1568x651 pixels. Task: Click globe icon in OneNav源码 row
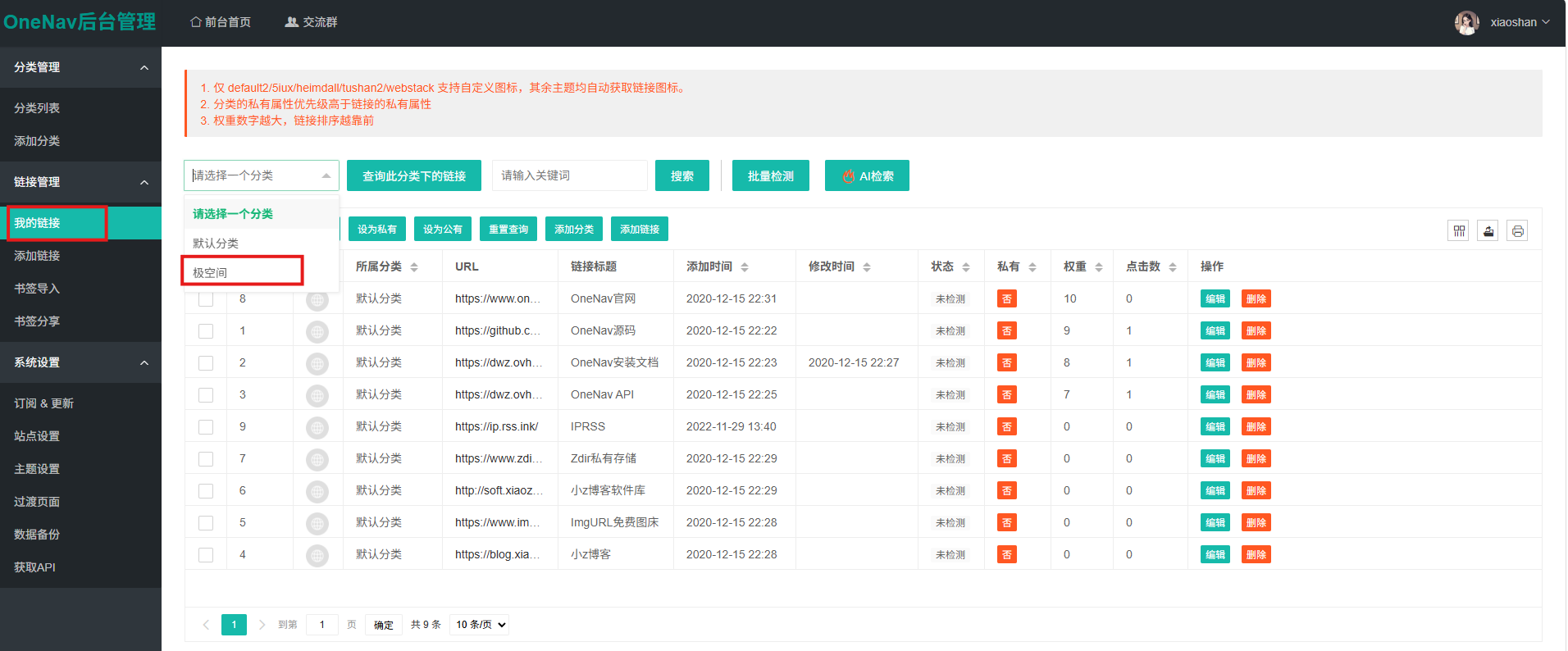point(317,331)
